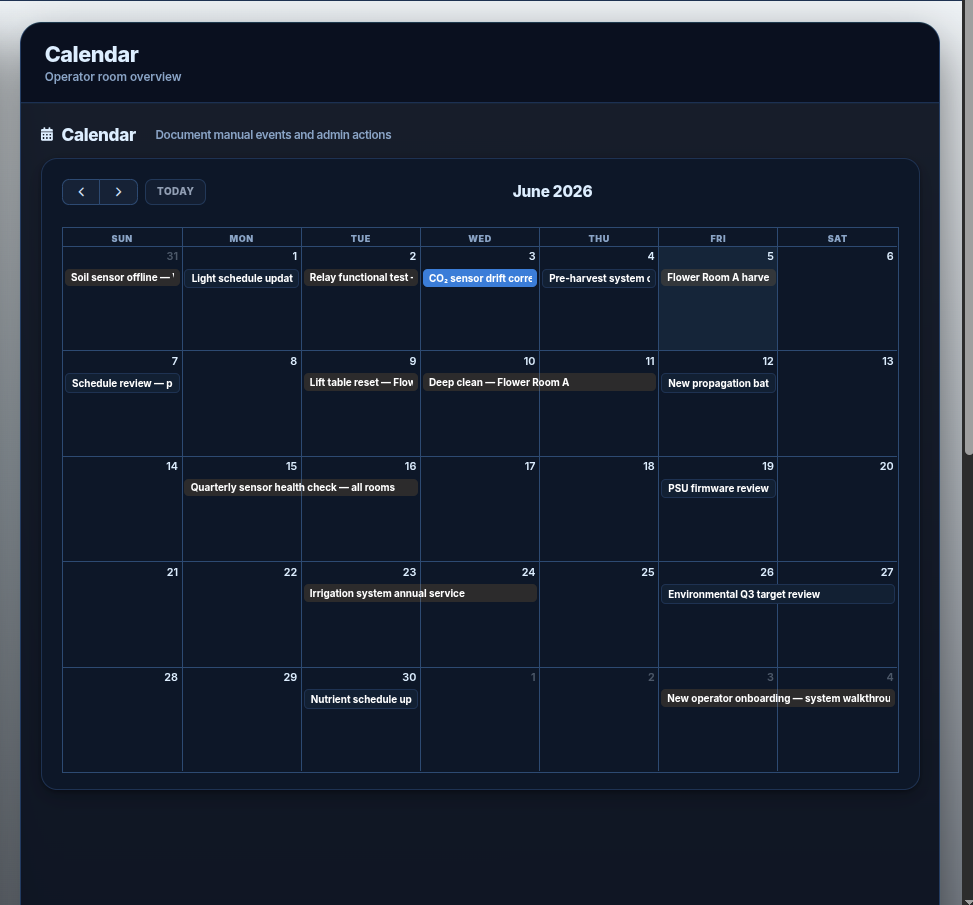Click the WED column header

click(480, 238)
